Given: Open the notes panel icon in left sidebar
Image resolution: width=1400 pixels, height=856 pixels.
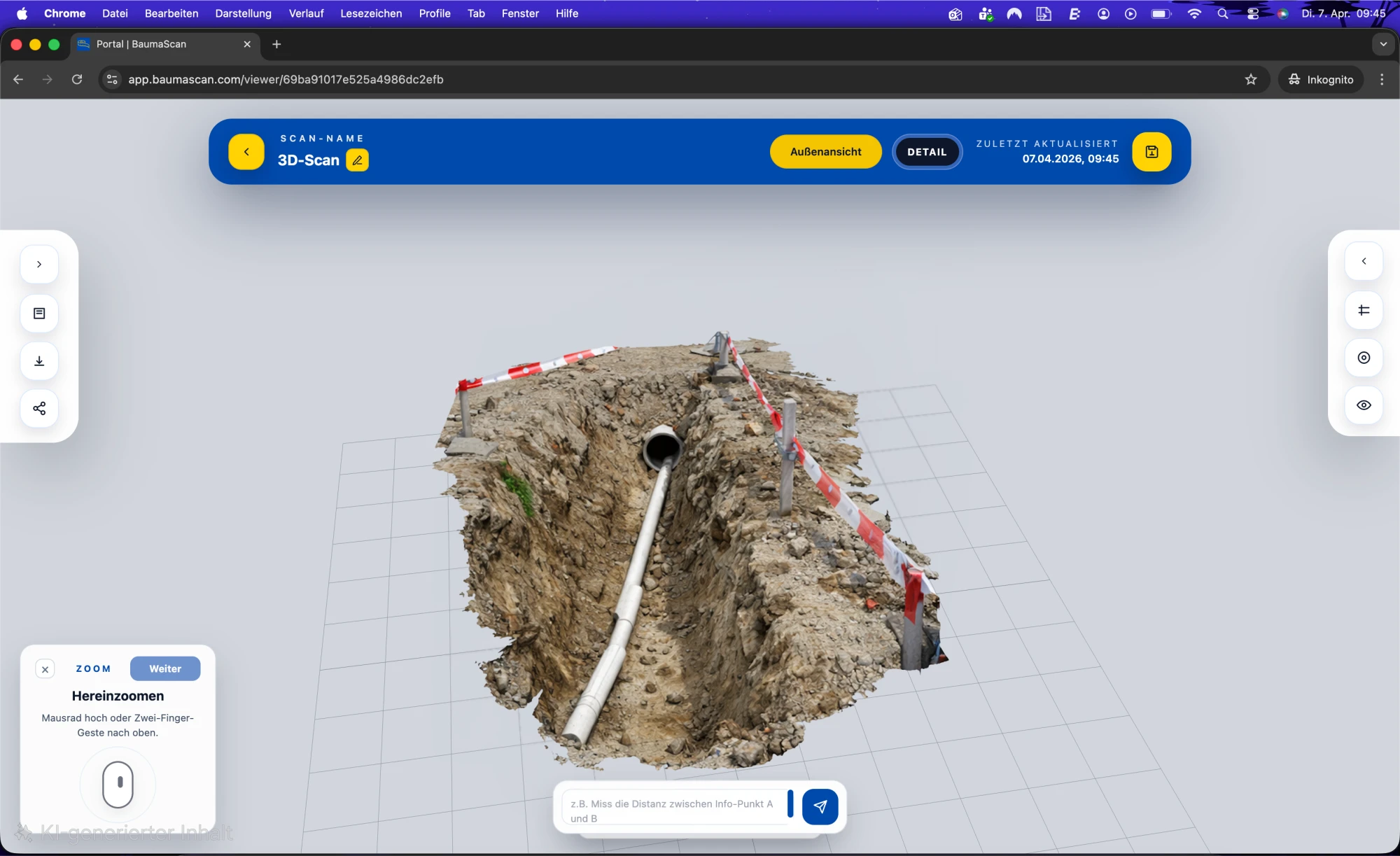Looking at the screenshot, I should click(39, 314).
